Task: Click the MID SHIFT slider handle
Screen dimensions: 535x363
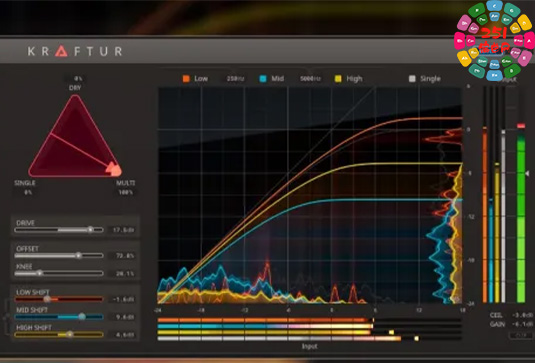Action: tap(82, 317)
